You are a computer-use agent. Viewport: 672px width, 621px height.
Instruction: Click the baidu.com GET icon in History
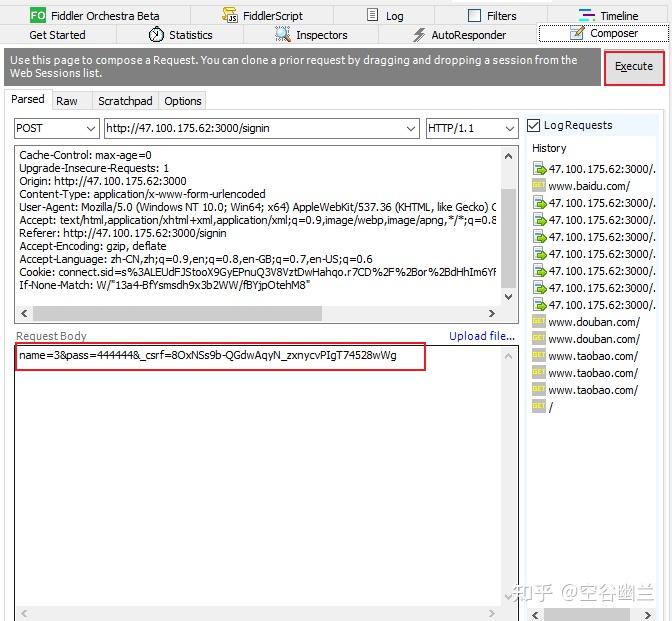coord(539,186)
